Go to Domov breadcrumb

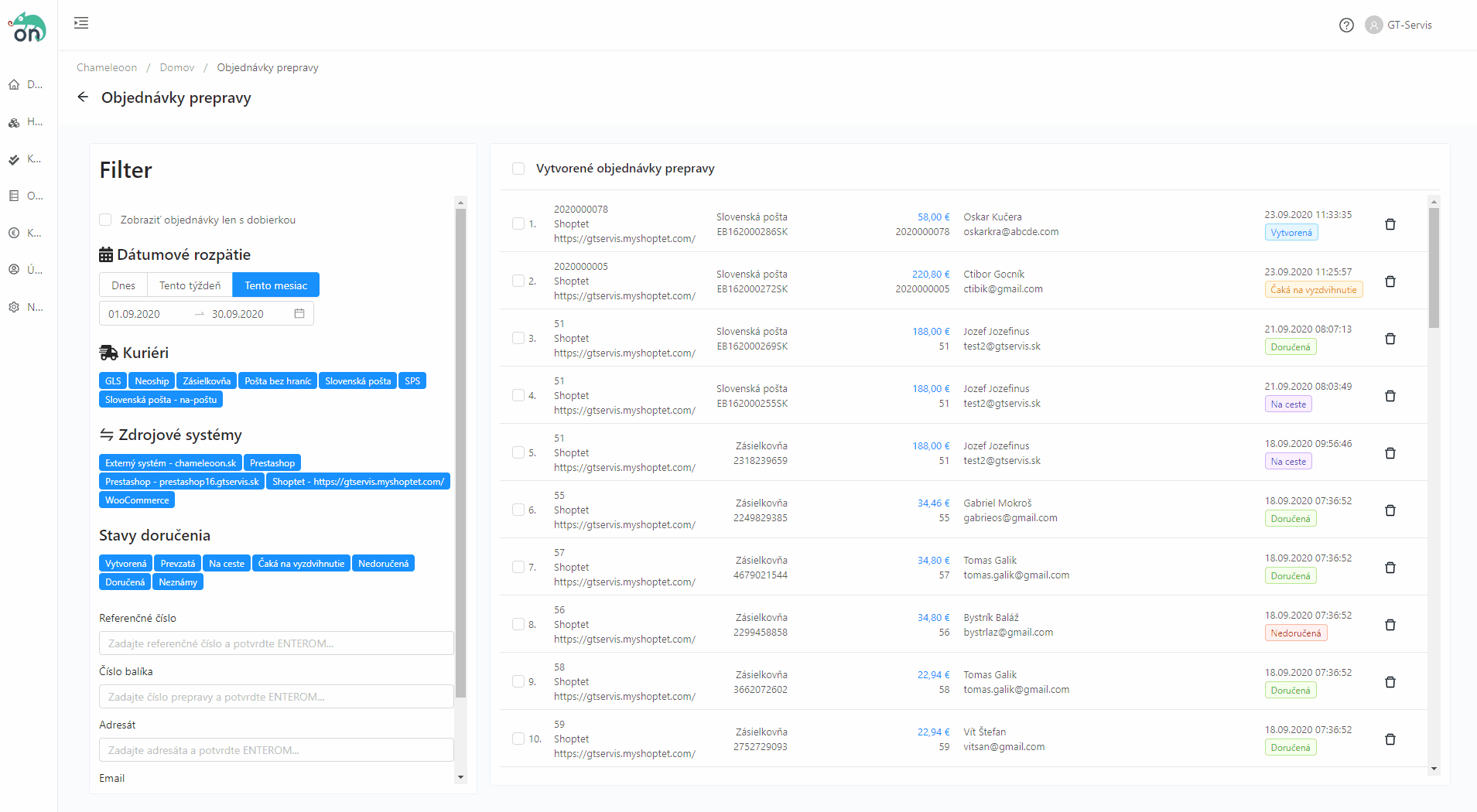click(x=177, y=67)
